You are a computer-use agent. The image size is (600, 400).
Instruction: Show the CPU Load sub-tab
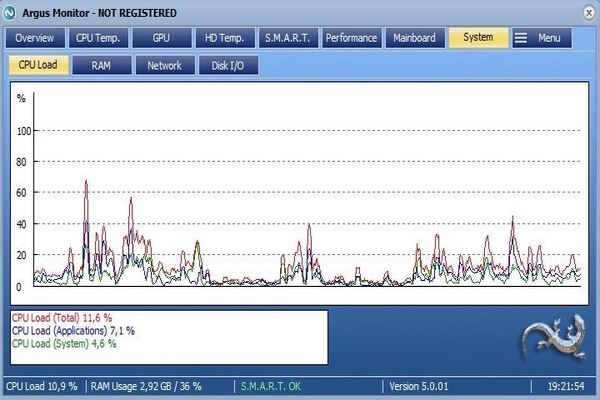(x=40, y=65)
